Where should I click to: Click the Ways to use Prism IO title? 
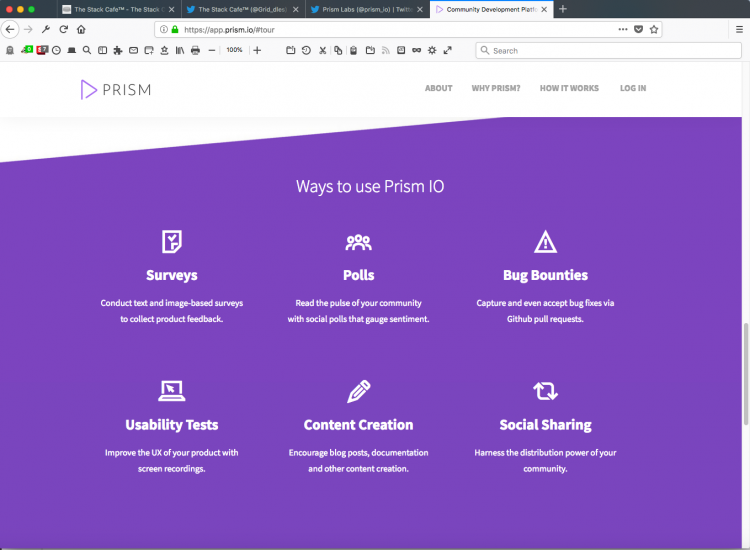370,187
